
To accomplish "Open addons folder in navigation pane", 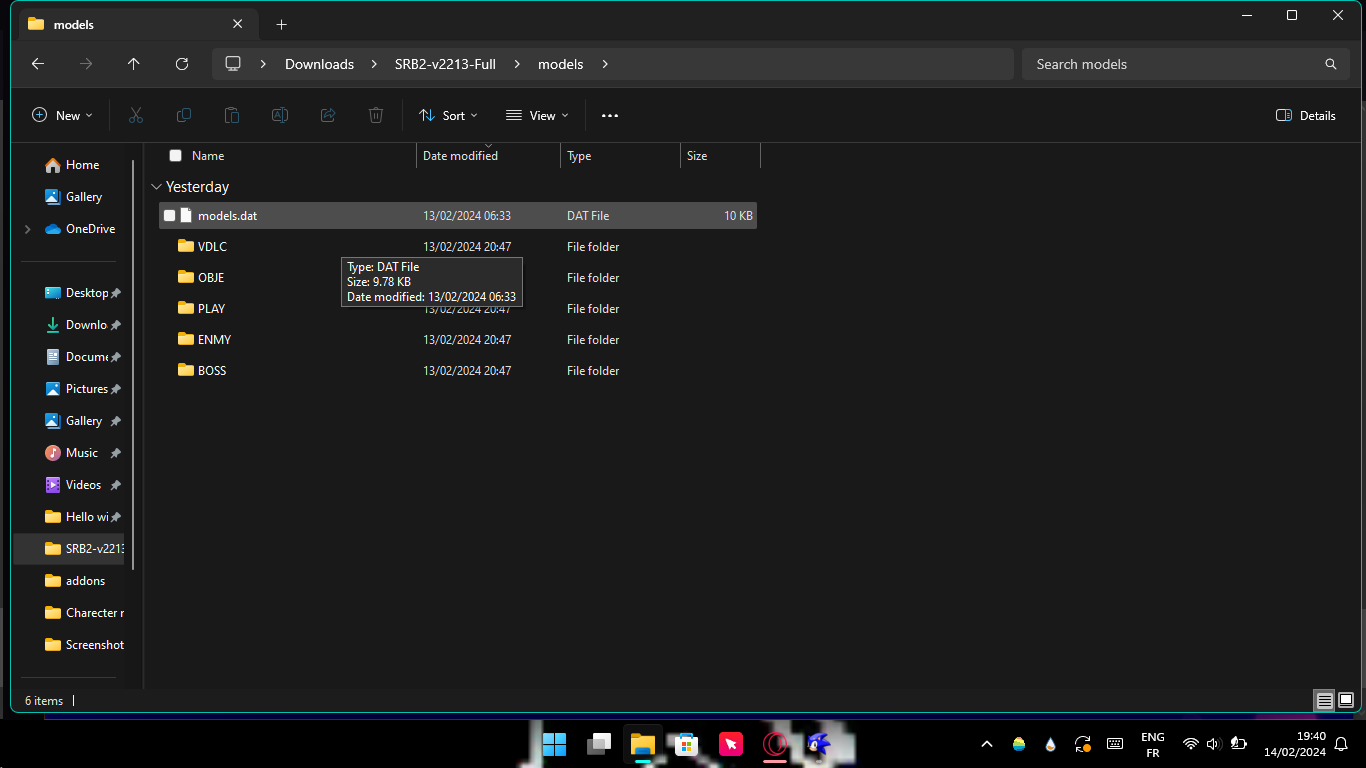I will (x=77, y=581).
